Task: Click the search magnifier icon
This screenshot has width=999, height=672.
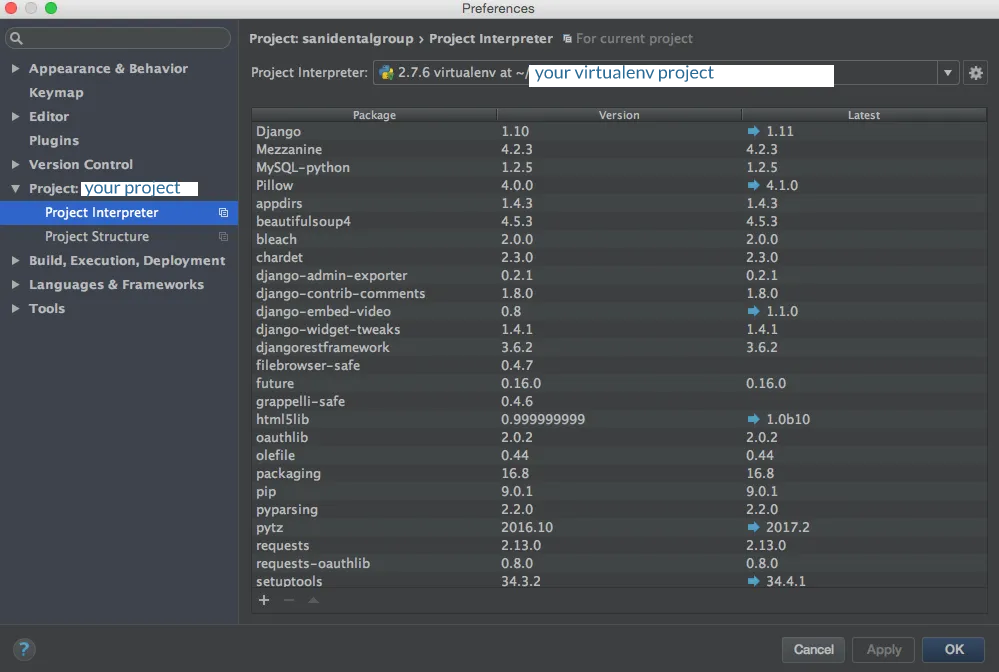Action: (x=17, y=39)
